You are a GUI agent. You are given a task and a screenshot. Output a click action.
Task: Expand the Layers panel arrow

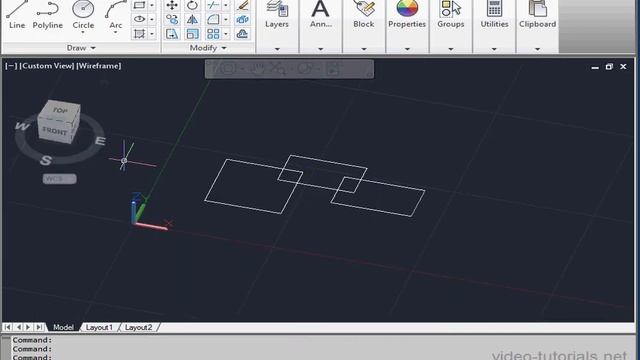click(277, 49)
